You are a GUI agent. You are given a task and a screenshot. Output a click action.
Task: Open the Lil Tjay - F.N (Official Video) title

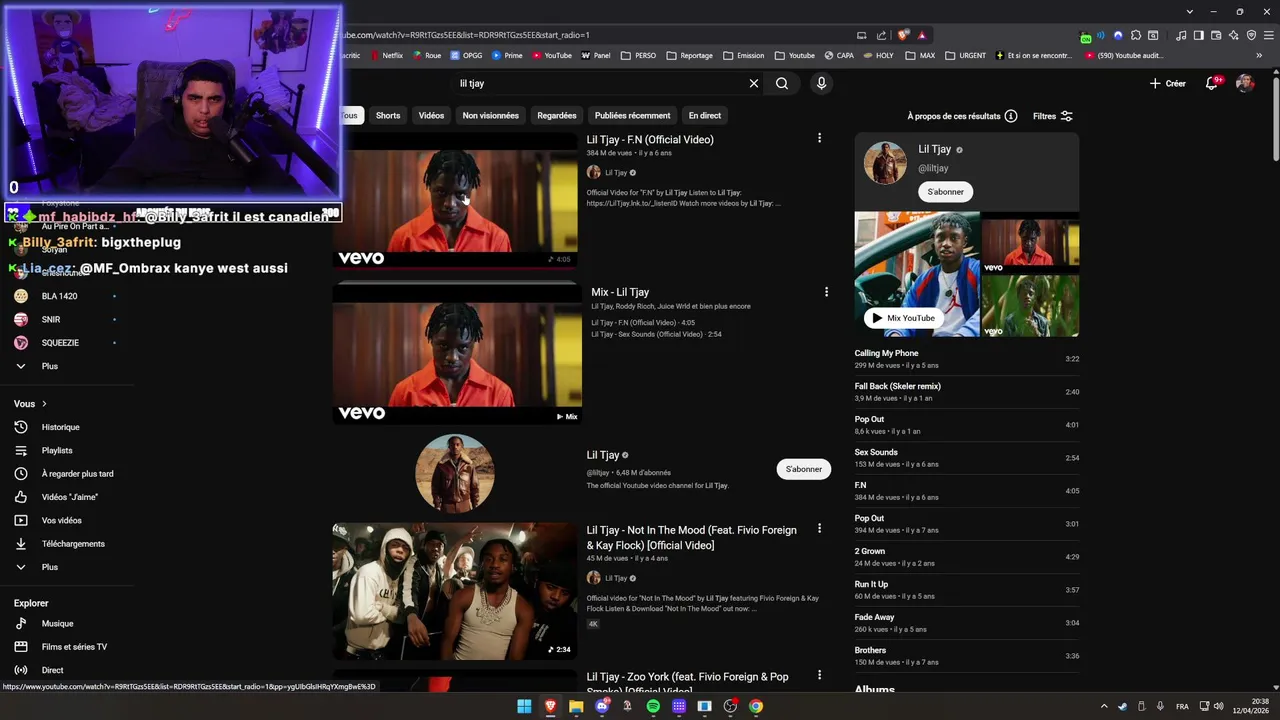[x=650, y=140]
